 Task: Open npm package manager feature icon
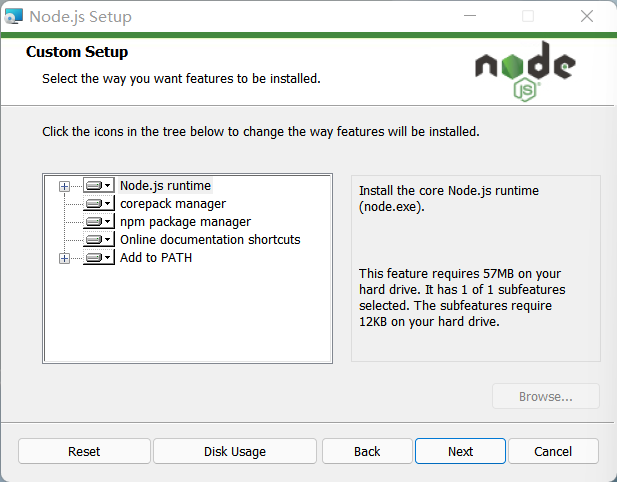98,221
